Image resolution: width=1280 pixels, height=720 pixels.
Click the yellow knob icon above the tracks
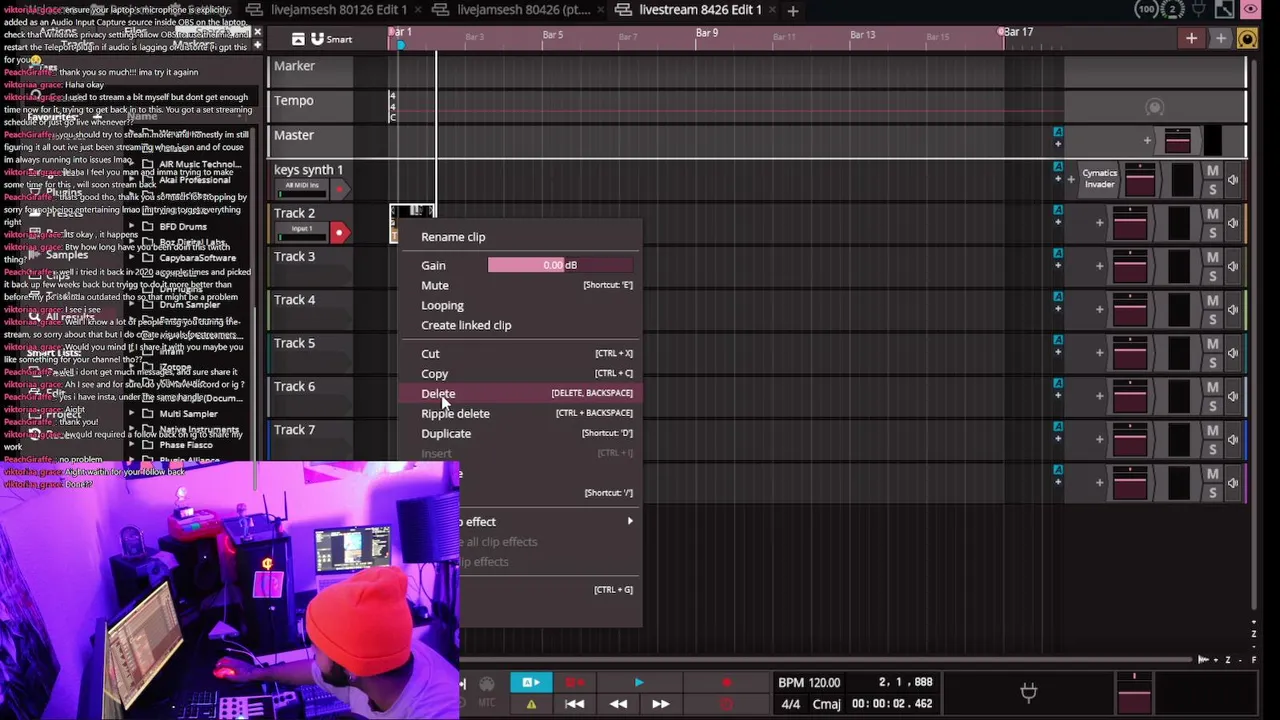click(1247, 39)
